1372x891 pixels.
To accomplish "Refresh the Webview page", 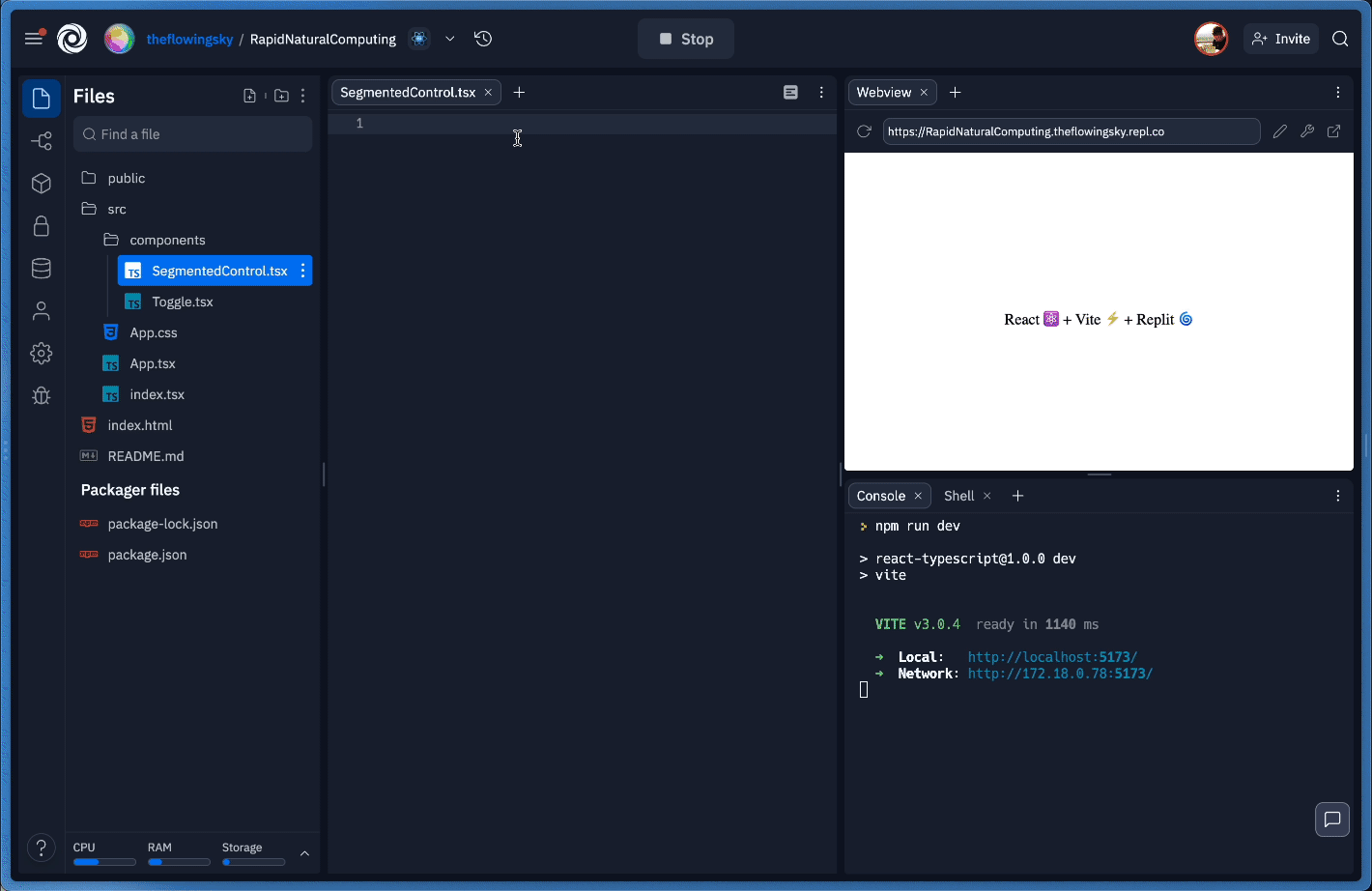I will [x=865, y=131].
